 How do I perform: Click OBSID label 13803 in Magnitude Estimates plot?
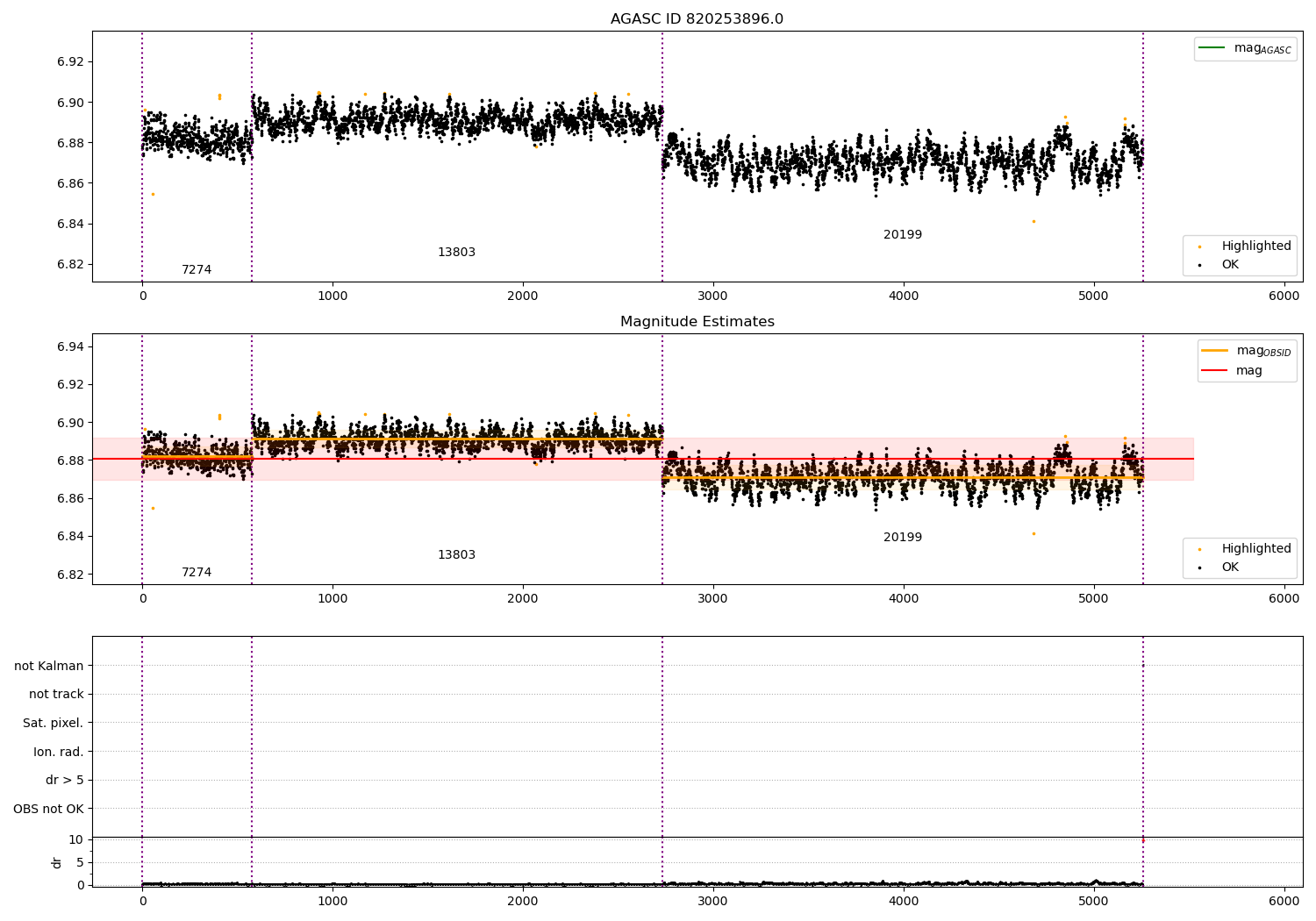tap(456, 555)
